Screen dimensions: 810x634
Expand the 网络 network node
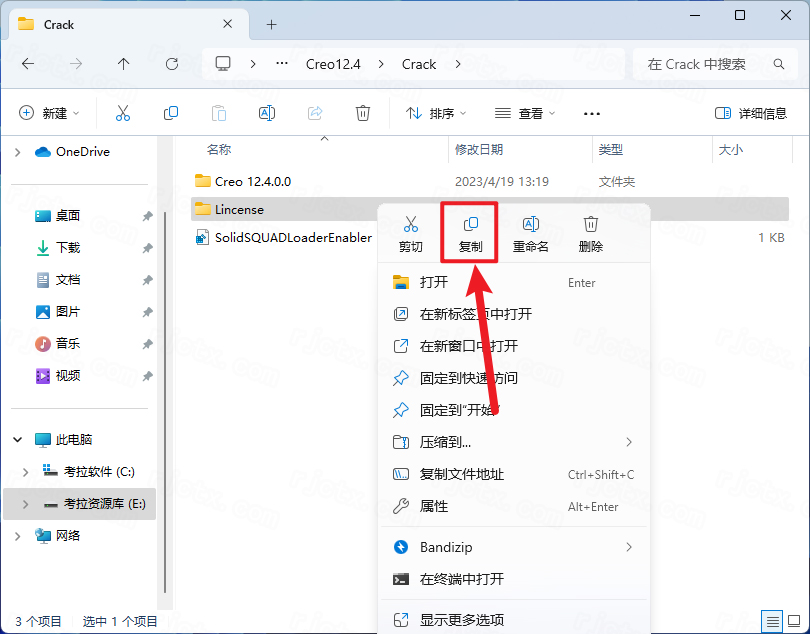pyautogui.click(x=18, y=536)
